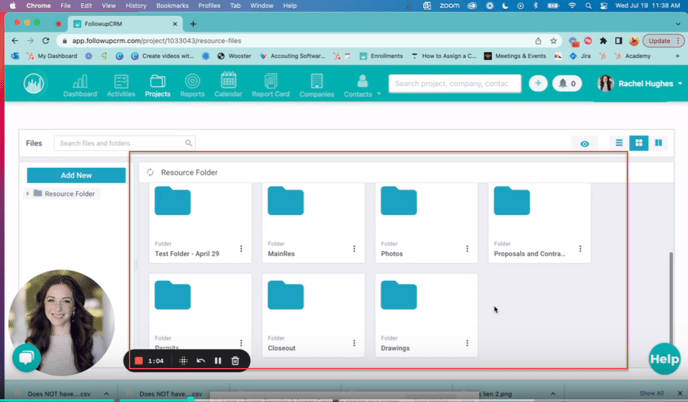This screenshot has height=402, width=688.
Task: Click the Search files and folders field
Action: tap(125, 143)
